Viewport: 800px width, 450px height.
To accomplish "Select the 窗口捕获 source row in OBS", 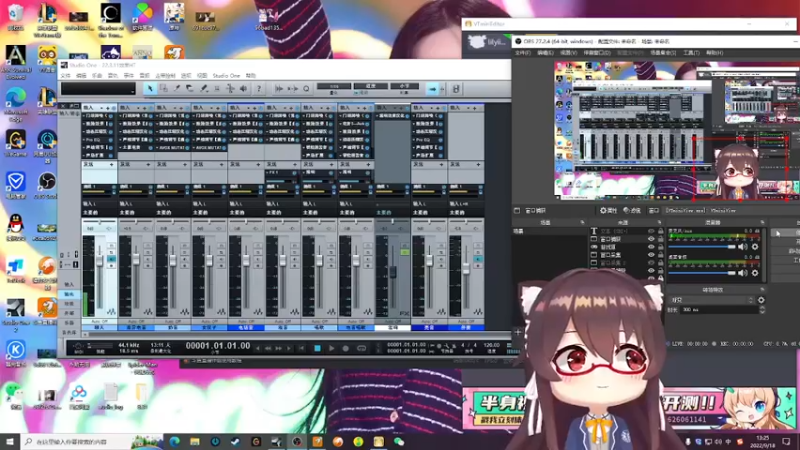I will (626, 239).
